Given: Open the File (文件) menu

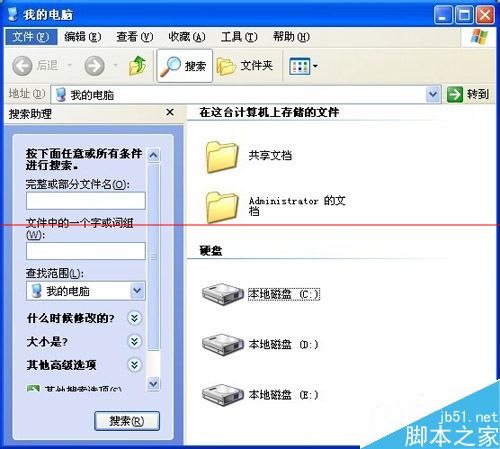Looking at the screenshot, I should coord(31,36).
